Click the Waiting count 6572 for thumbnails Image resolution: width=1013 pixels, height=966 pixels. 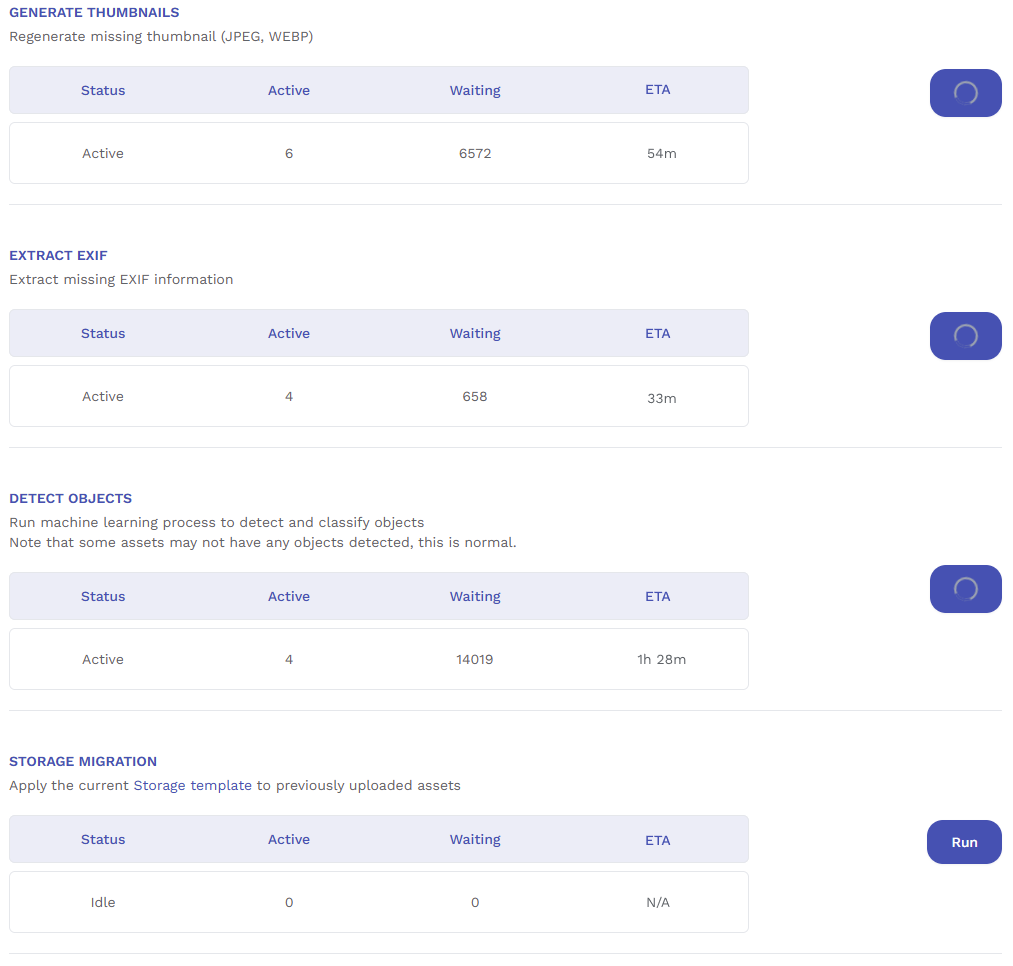click(x=475, y=153)
